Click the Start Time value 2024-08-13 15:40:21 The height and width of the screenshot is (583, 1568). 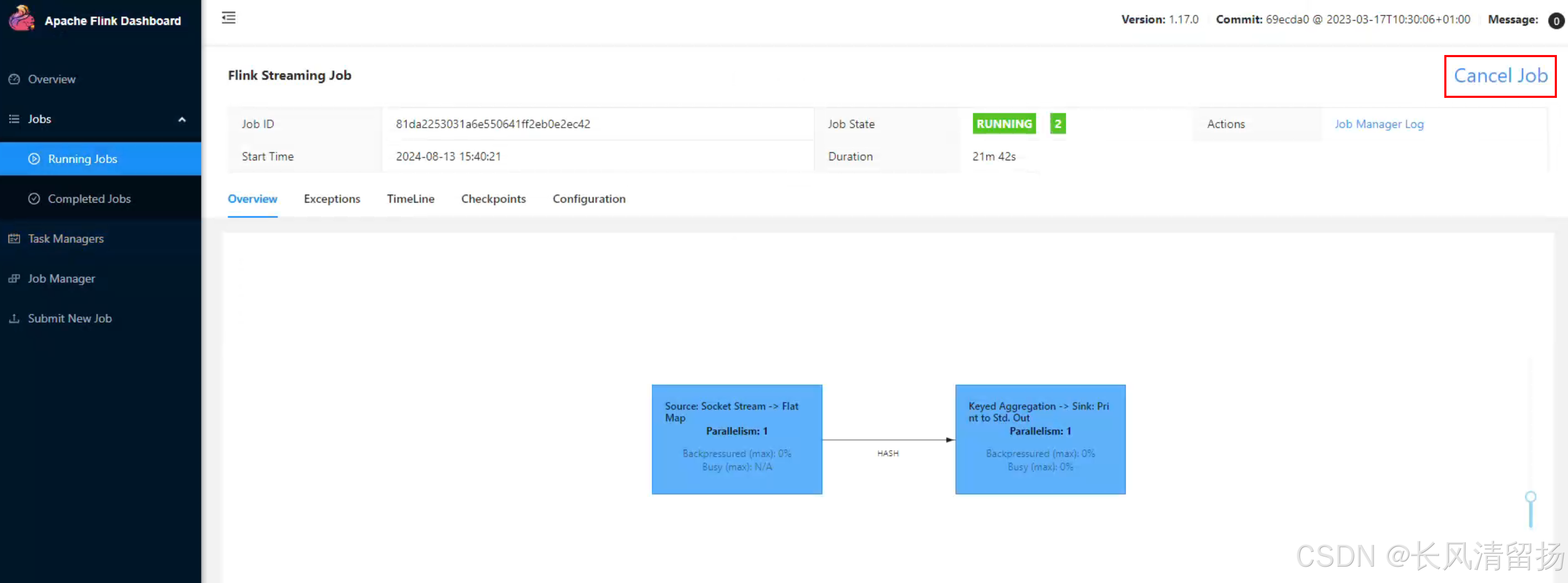coord(449,157)
